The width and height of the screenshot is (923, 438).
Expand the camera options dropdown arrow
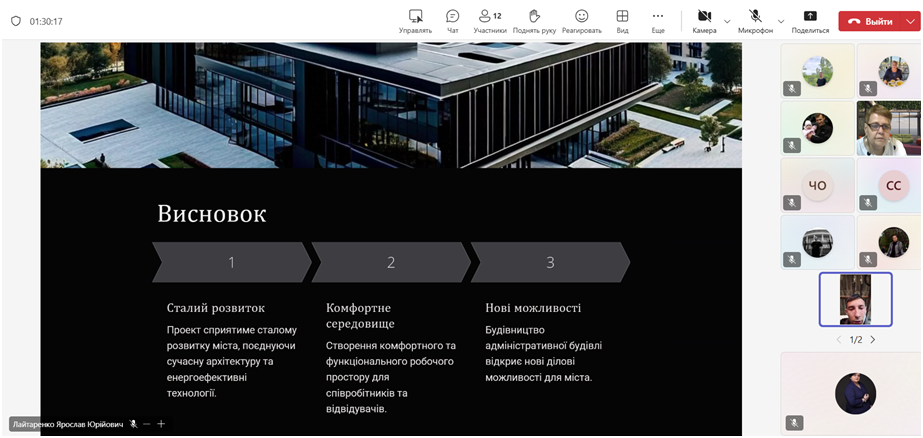(727, 21)
